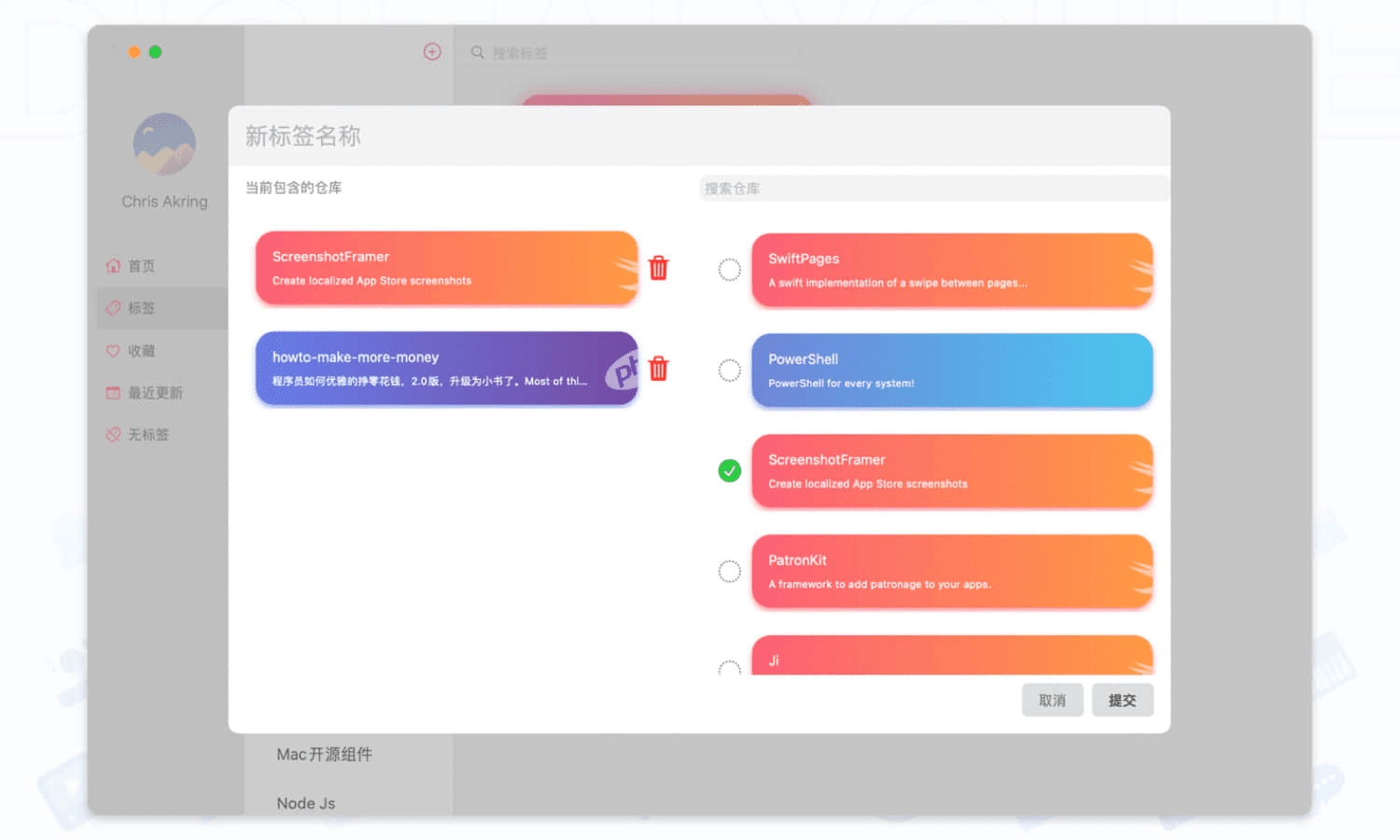
Task: Click the 首页 home icon in sidebar
Action: (113, 266)
